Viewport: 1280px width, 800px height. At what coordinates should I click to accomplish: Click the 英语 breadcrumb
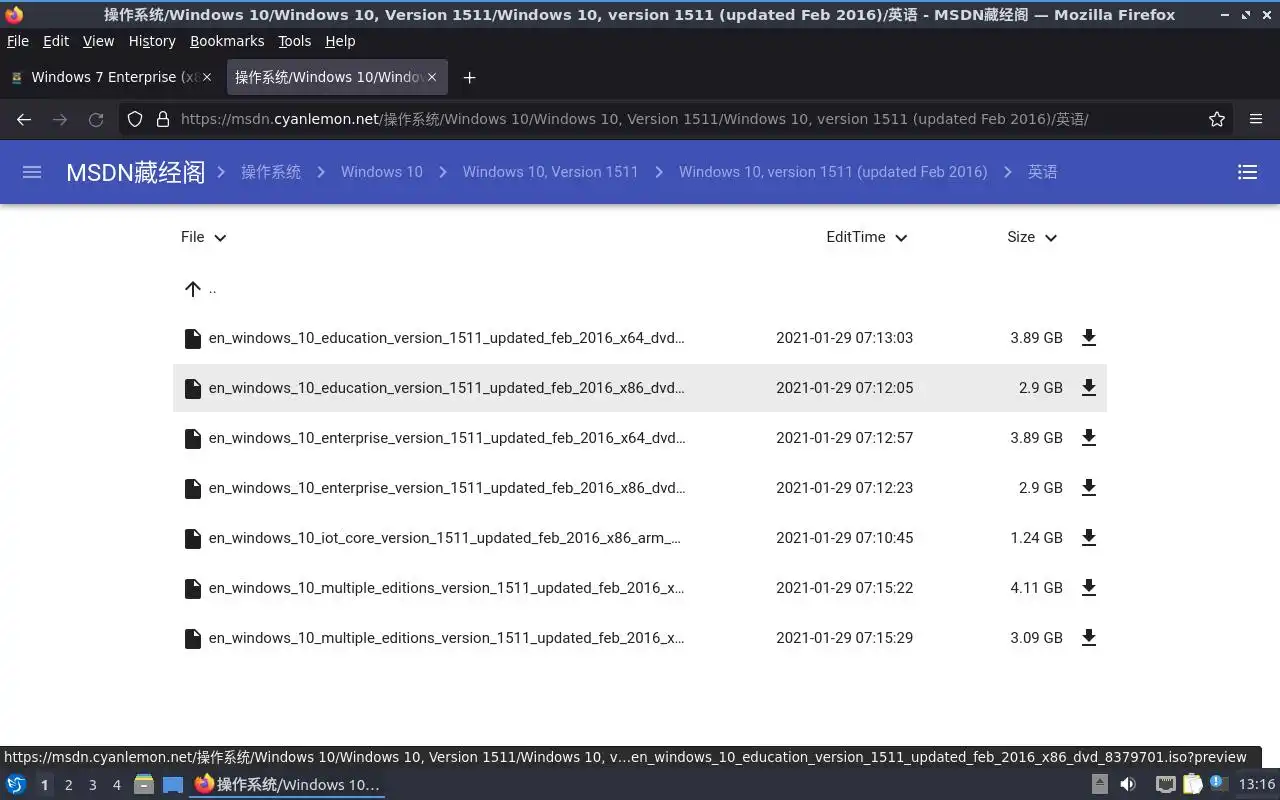coord(1043,172)
